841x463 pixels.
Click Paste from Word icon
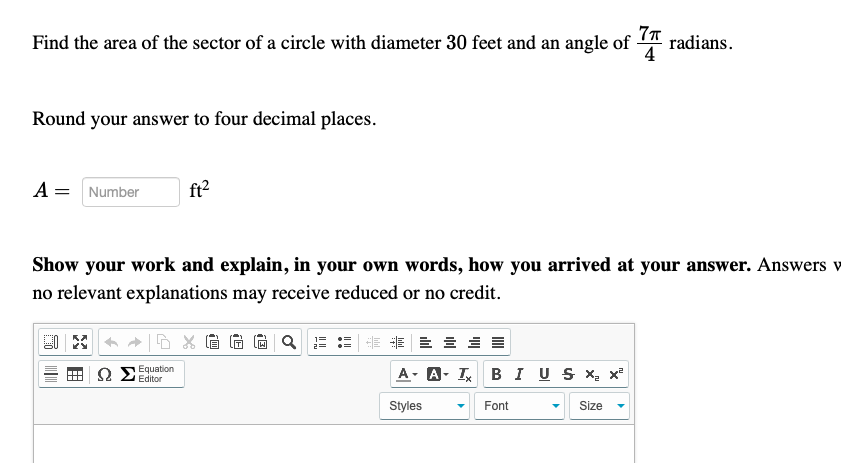[x=261, y=342]
